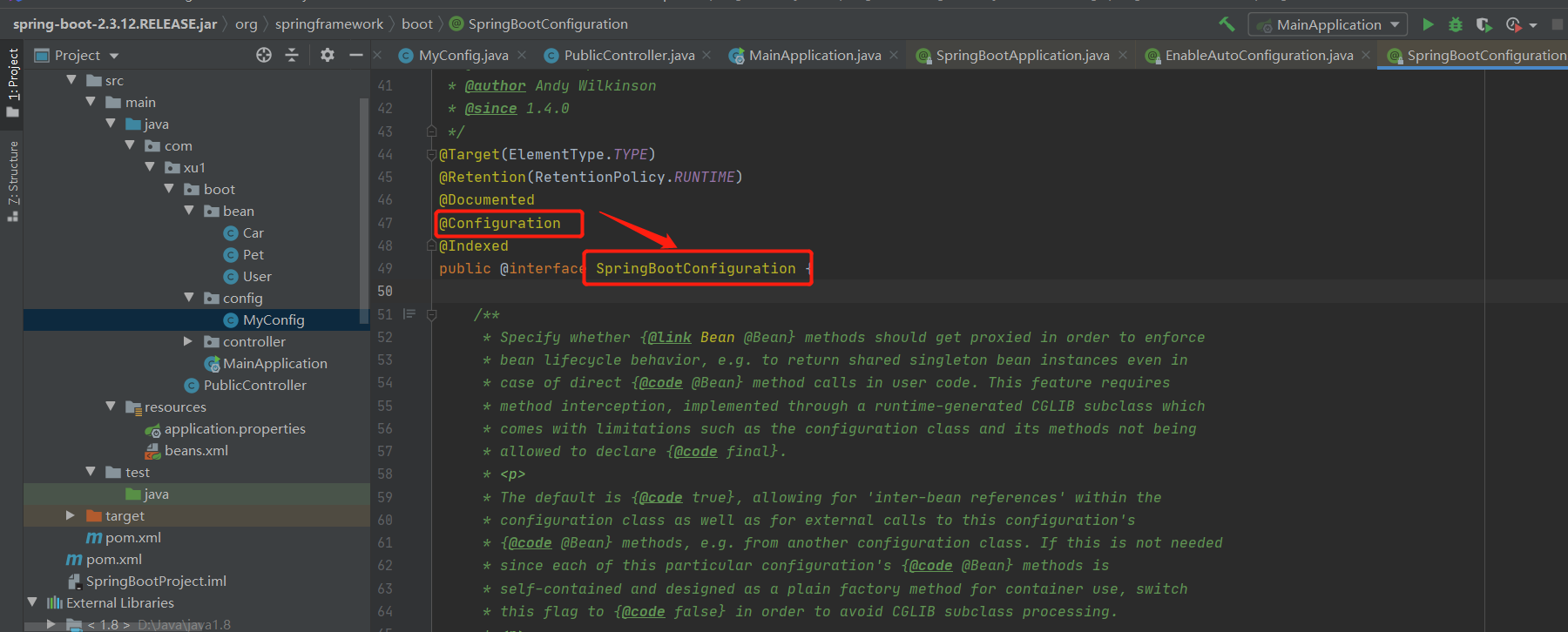
Task: Open the profiler options dropdown arrow
Action: pyautogui.click(x=1533, y=25)
